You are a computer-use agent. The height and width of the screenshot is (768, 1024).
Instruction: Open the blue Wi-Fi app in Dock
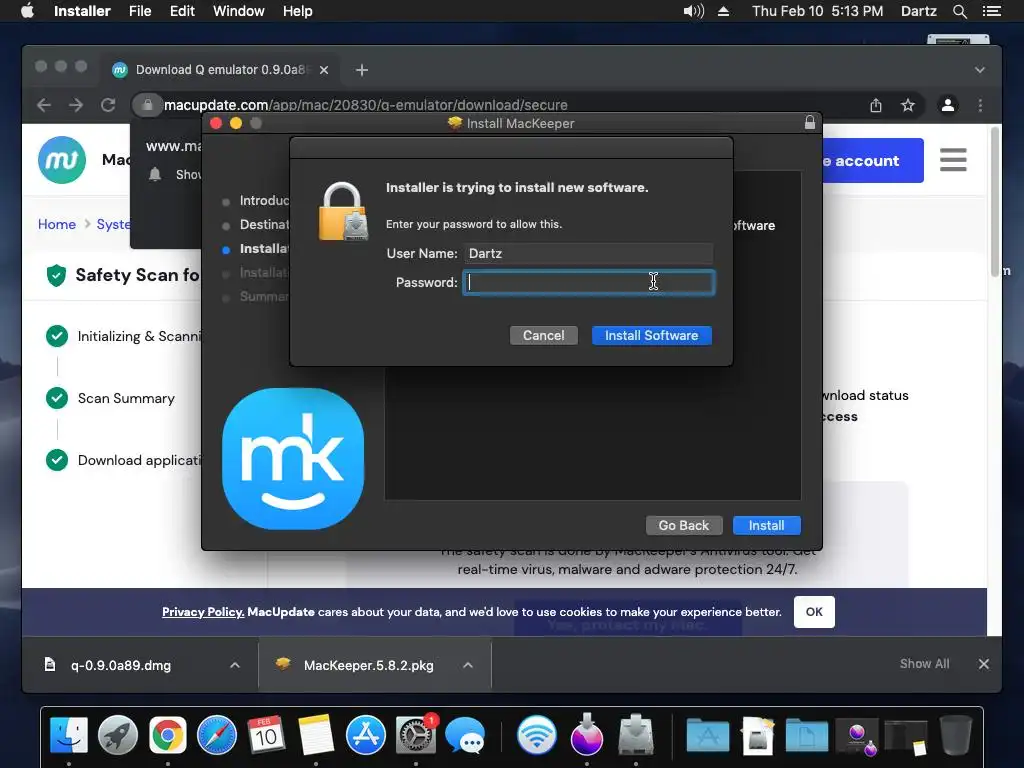coord(537,735)
